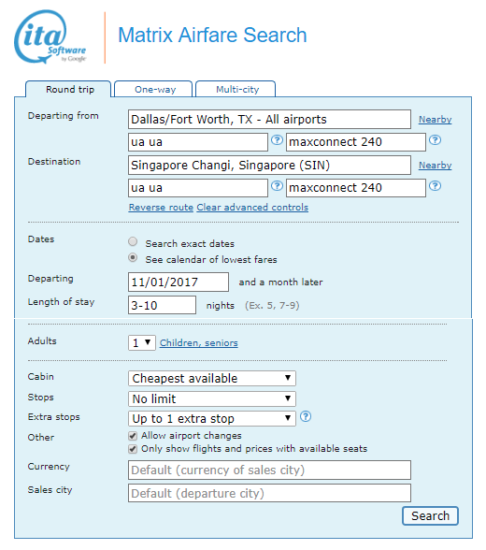Expand the Cabin dropdown
The height and width of the screenshot is (550, 486).
(x=212, y=378)
